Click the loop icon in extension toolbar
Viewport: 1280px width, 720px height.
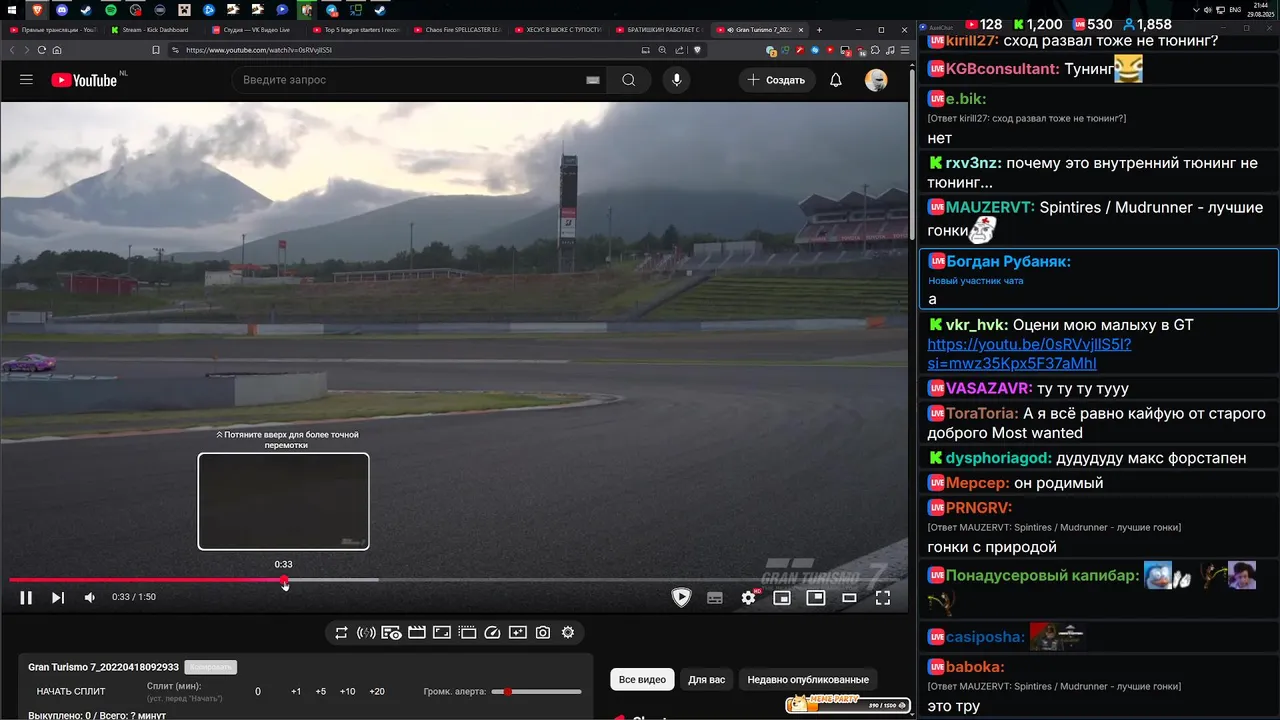[341, 632]
